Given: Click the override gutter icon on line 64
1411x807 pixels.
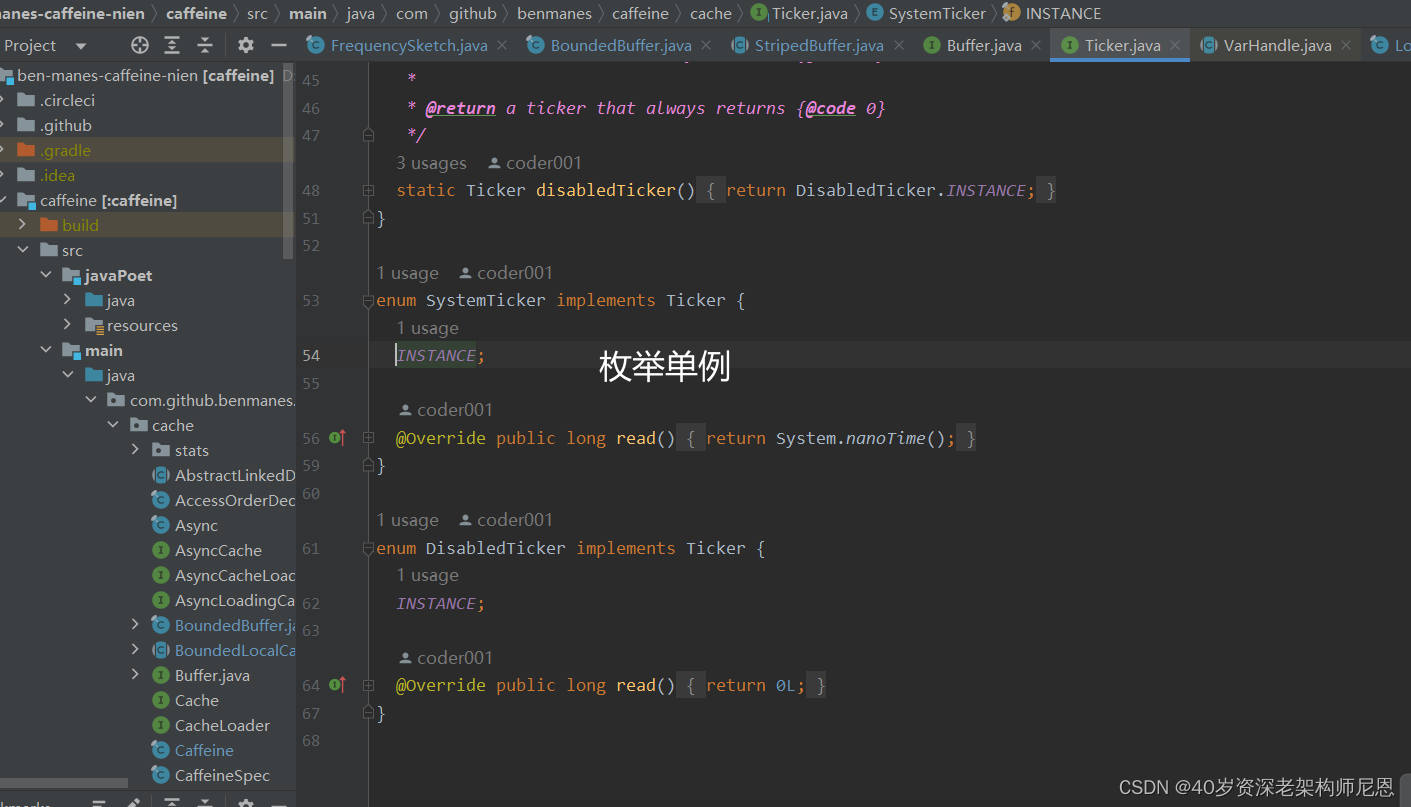Looking at the screenshot, I should click(x=338, y=684).
